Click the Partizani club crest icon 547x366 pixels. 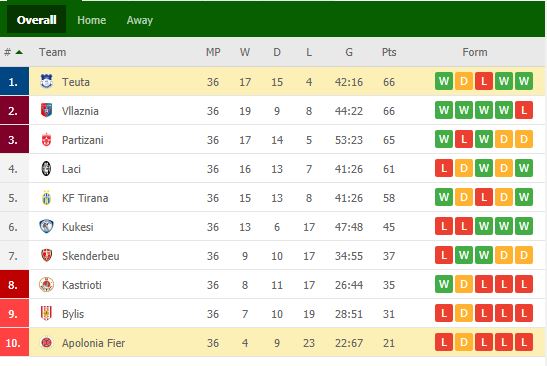coord(46,140)
